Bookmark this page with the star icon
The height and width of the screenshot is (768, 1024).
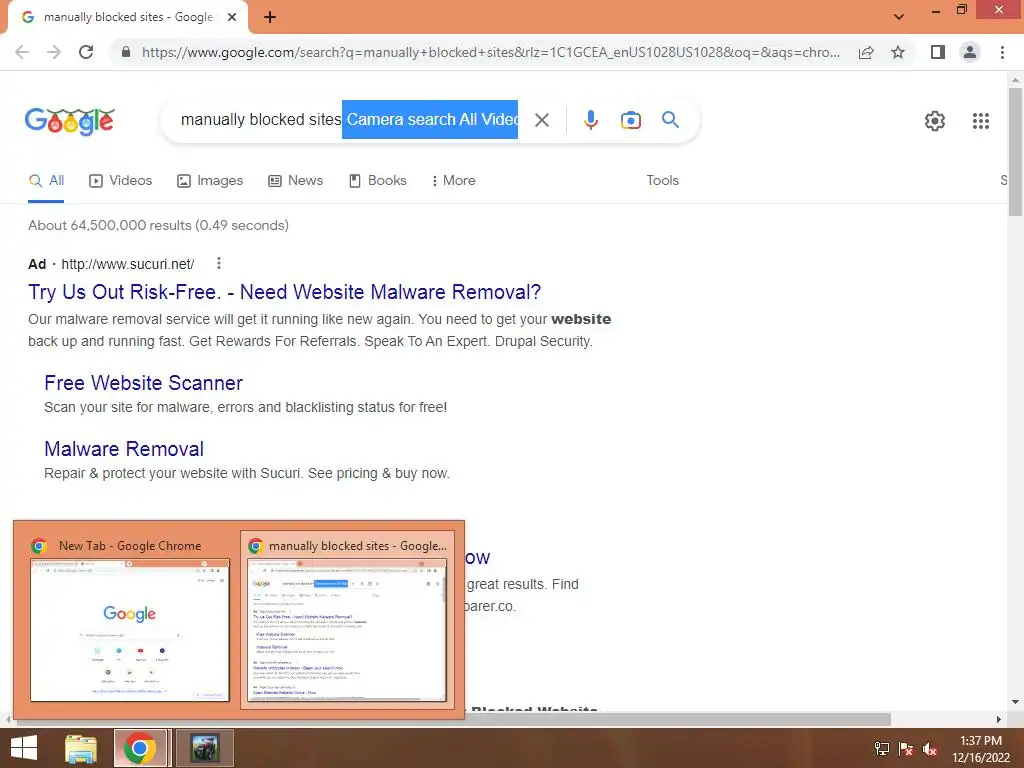tap(898, 52)
